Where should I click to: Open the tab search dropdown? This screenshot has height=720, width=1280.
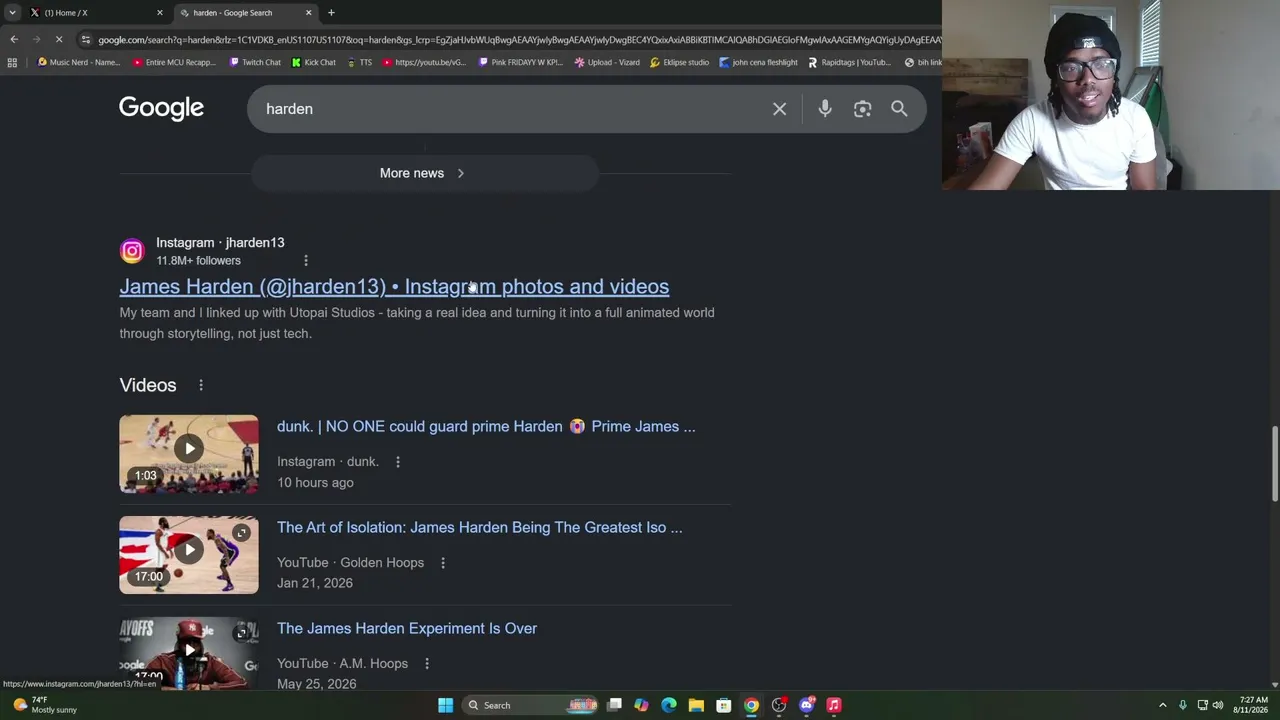click(x=12, y=13)
